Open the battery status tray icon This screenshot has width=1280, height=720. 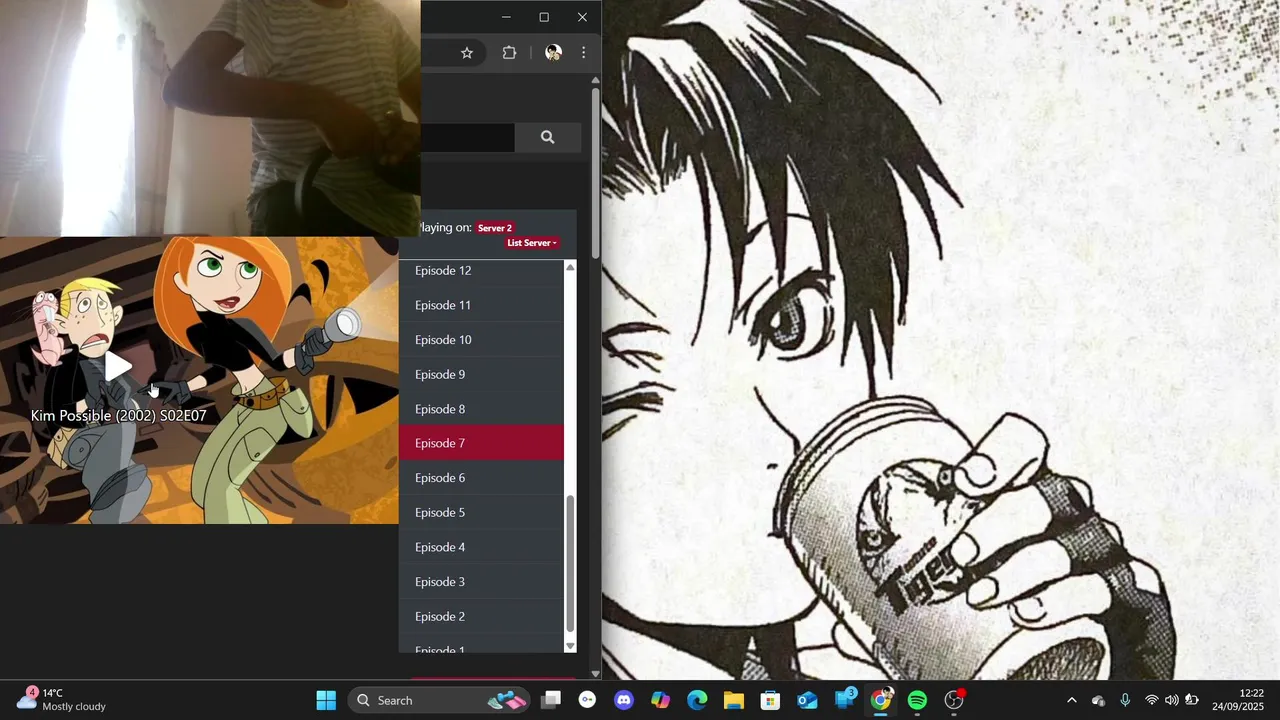pos(1192,700)
